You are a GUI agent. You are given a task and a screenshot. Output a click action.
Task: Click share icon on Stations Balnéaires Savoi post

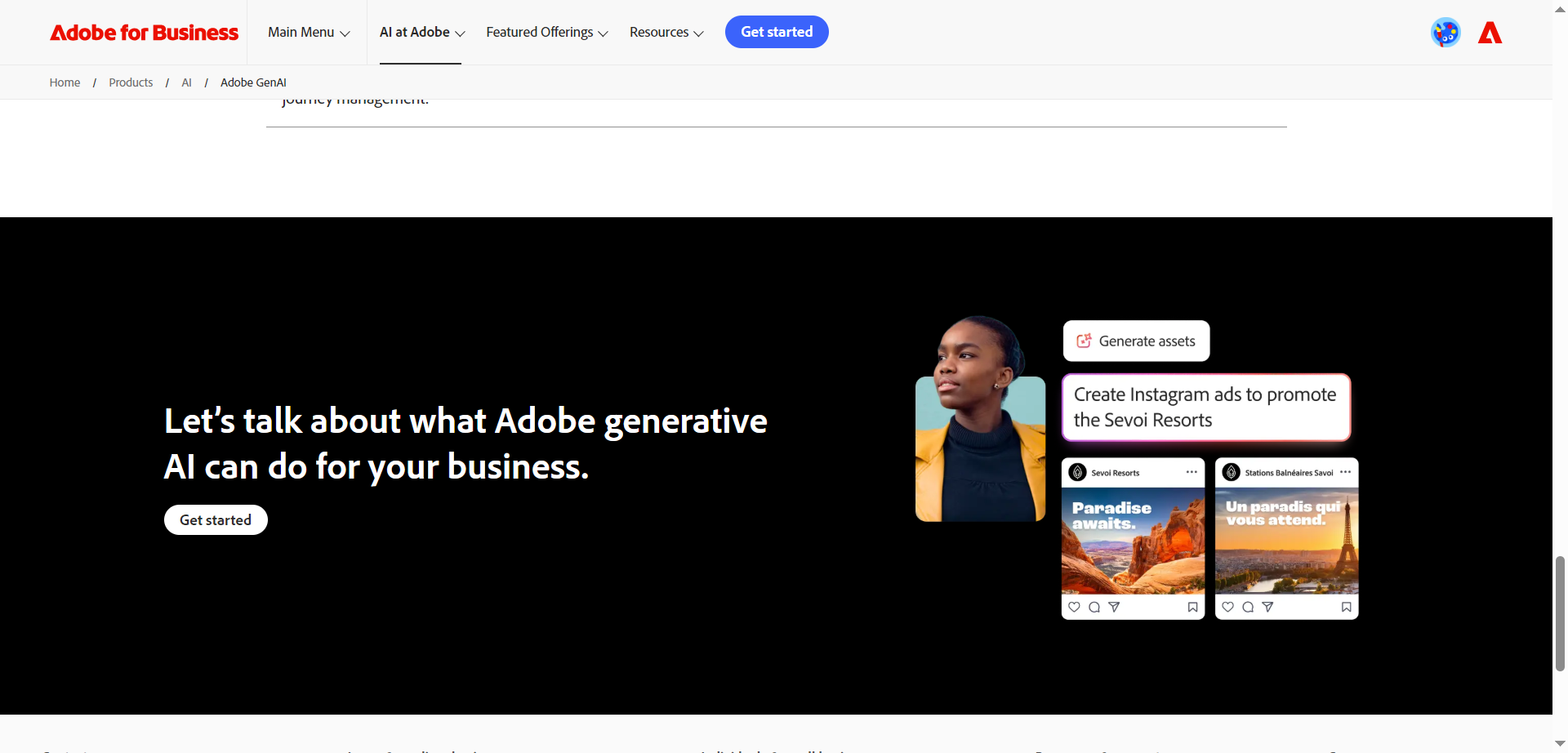pos(1267,607)
